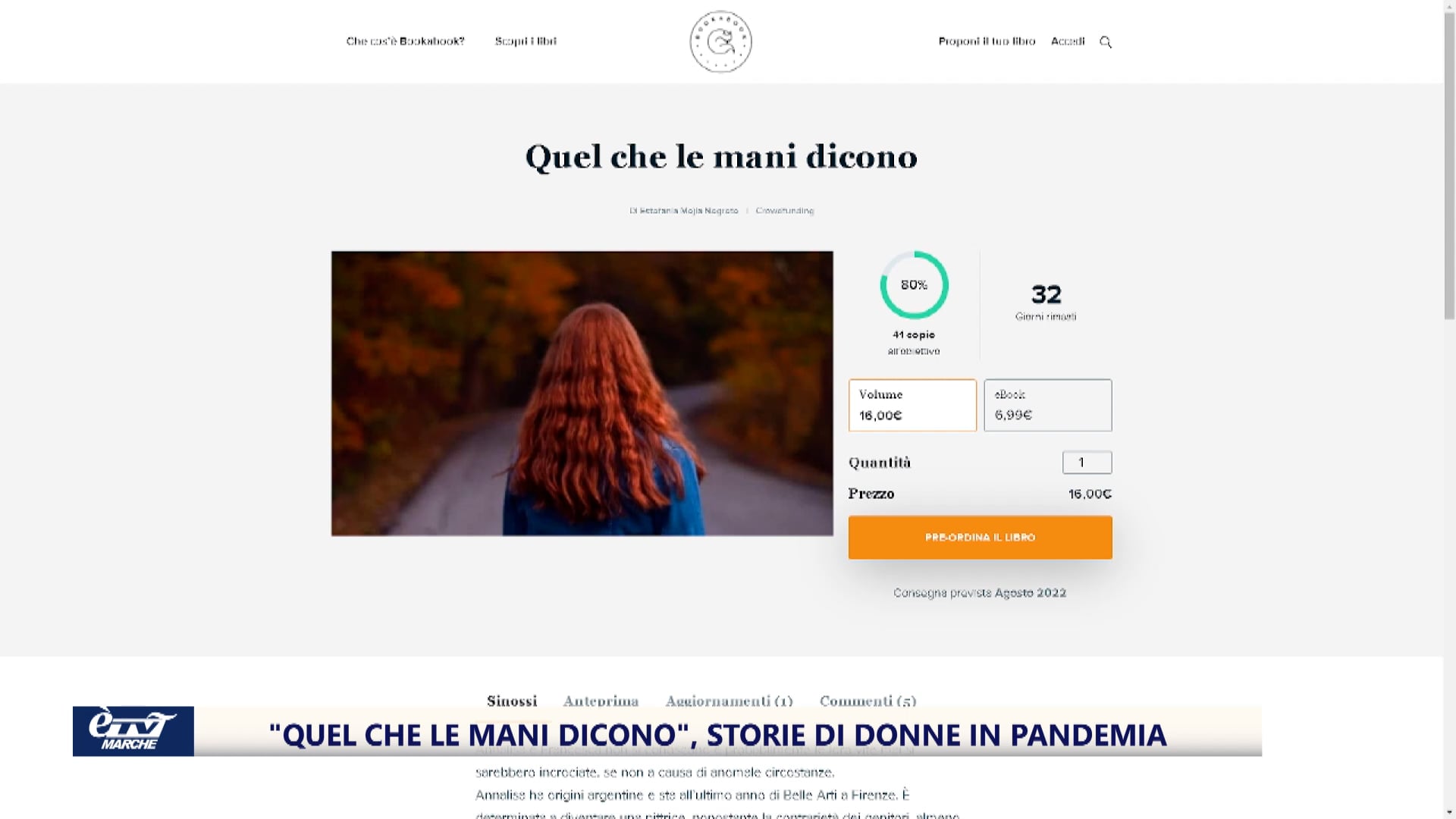Click the Accedi login link

coord(1068,41)
